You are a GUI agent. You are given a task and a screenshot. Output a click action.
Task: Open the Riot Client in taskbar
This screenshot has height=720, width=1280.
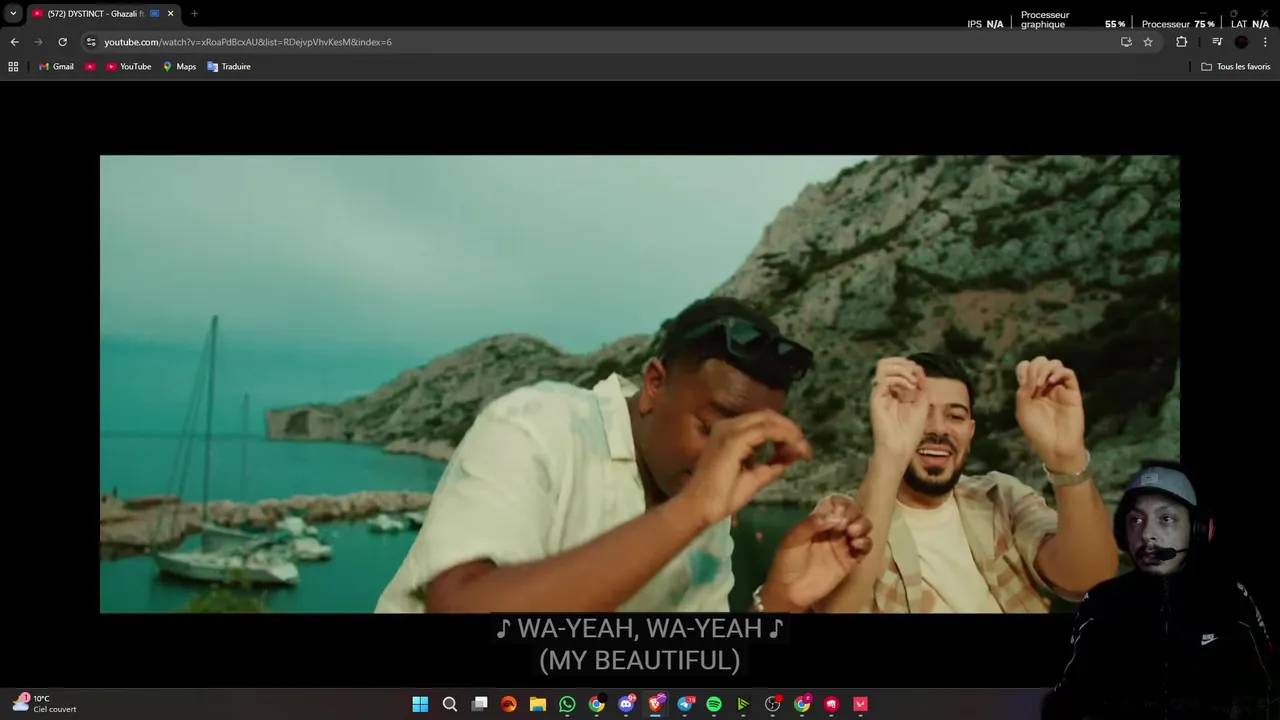coord(831,704)
